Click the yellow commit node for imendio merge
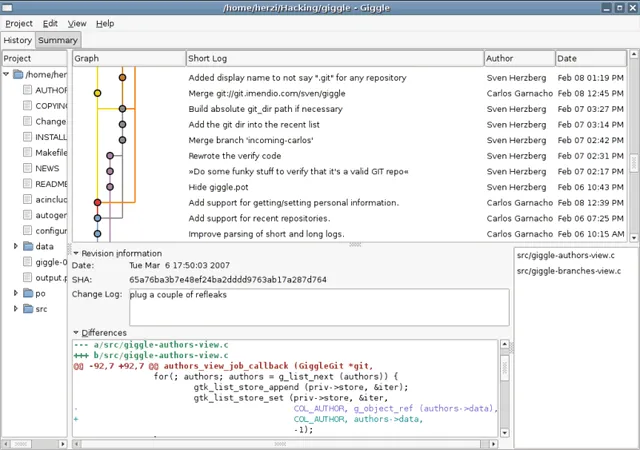640x450 pixels. point(97,93)
